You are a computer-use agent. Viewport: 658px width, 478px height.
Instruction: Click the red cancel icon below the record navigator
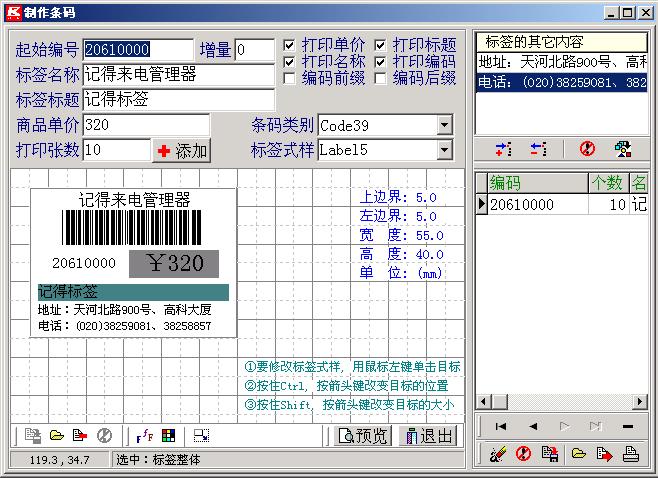click(523, 454)
